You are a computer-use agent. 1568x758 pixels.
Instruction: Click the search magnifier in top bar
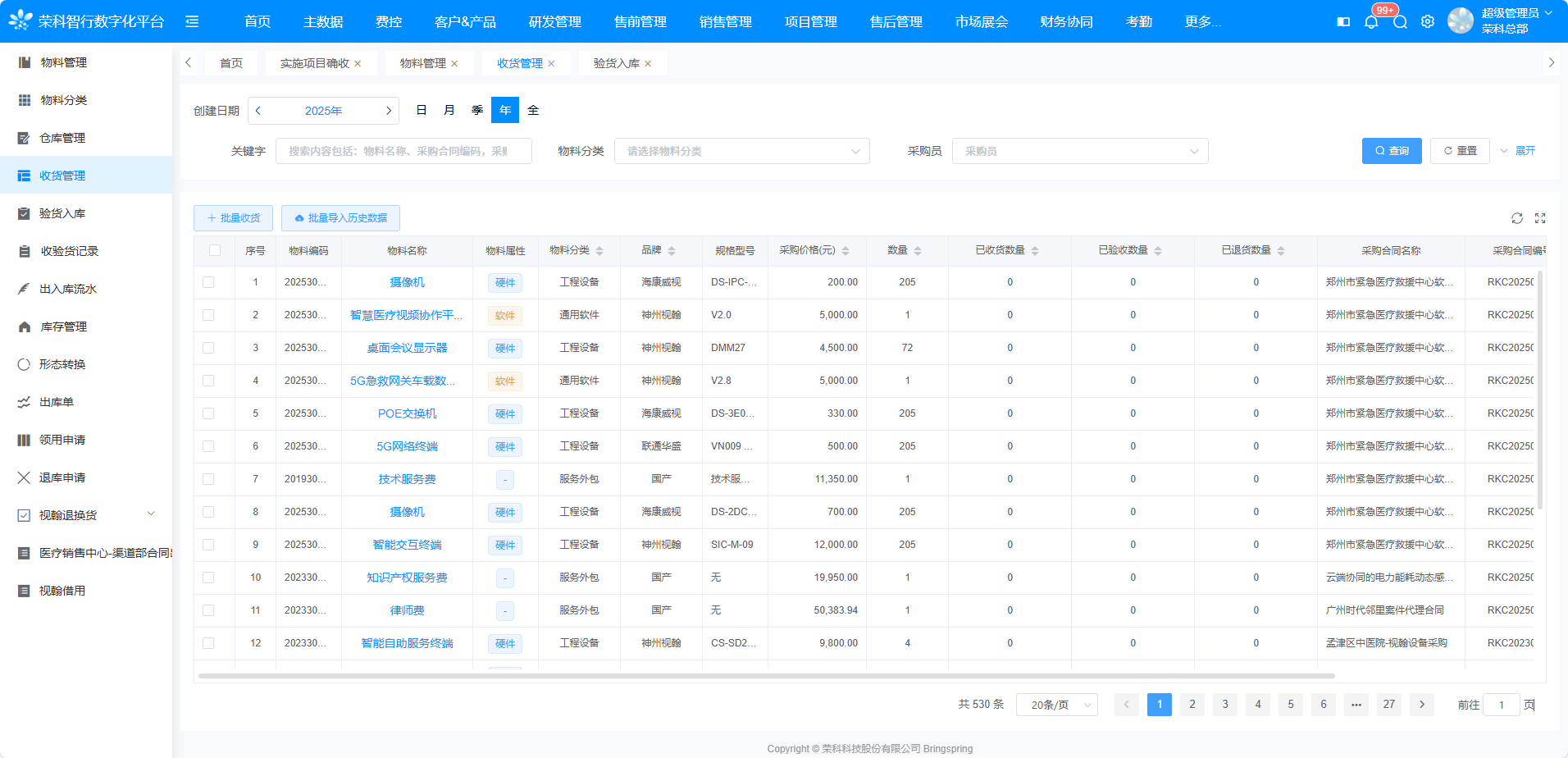click(1400, 22)
